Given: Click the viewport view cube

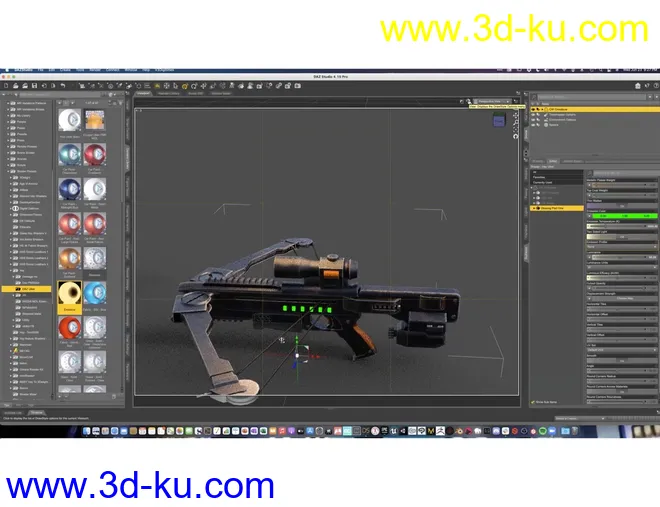Looking at the screenshot, I should [x=499, y=121].
